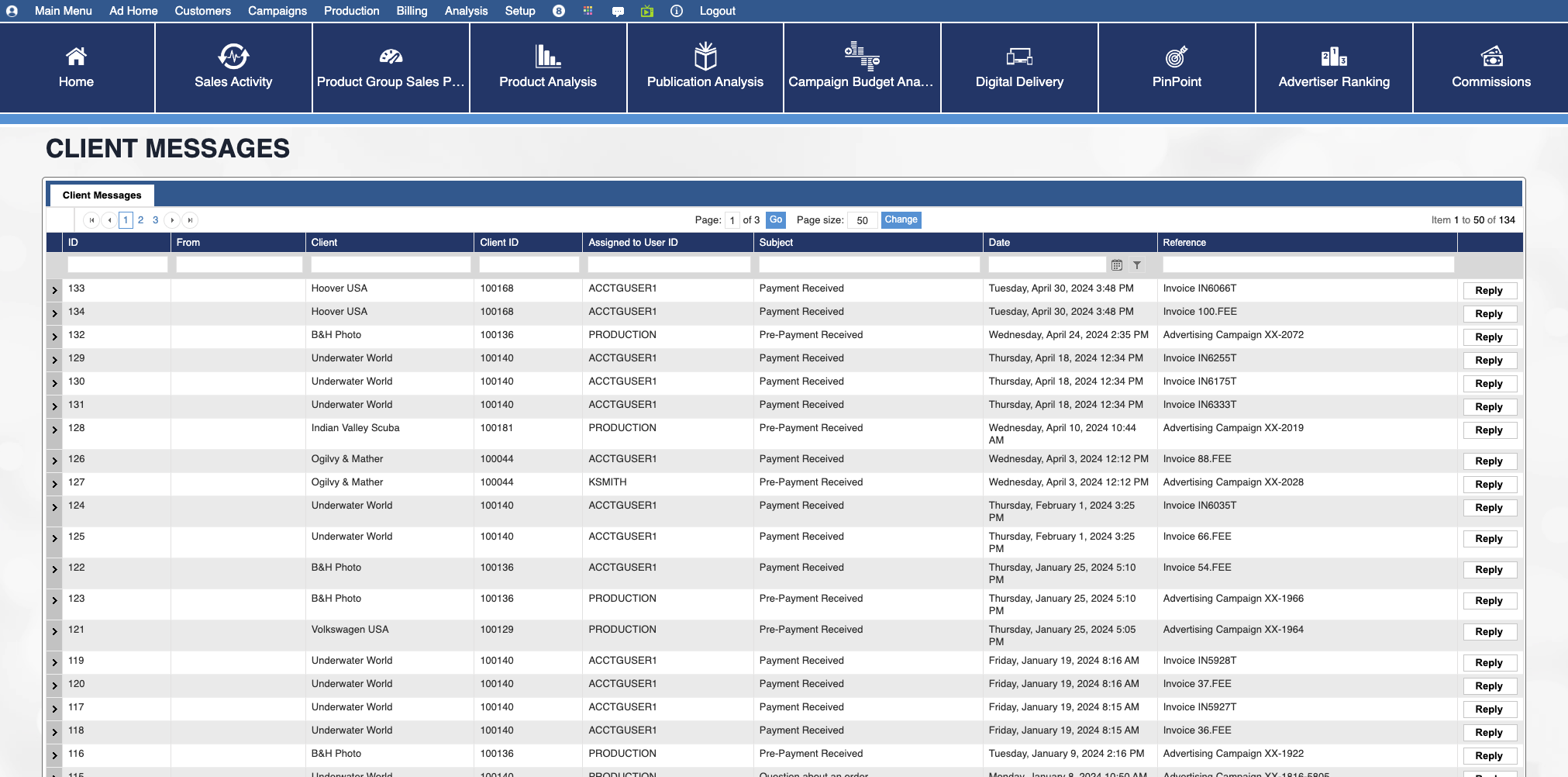Screen dimensions: 1568x777
Task: Go to page 2 of the messages
Action: [140, 220]
